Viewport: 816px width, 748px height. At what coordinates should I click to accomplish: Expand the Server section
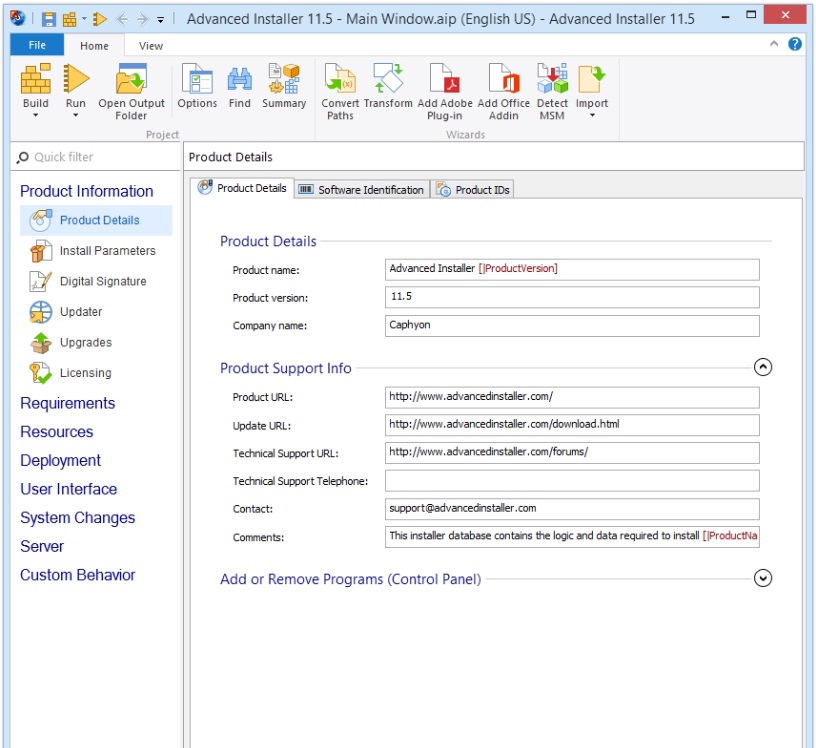pos(42,546)
